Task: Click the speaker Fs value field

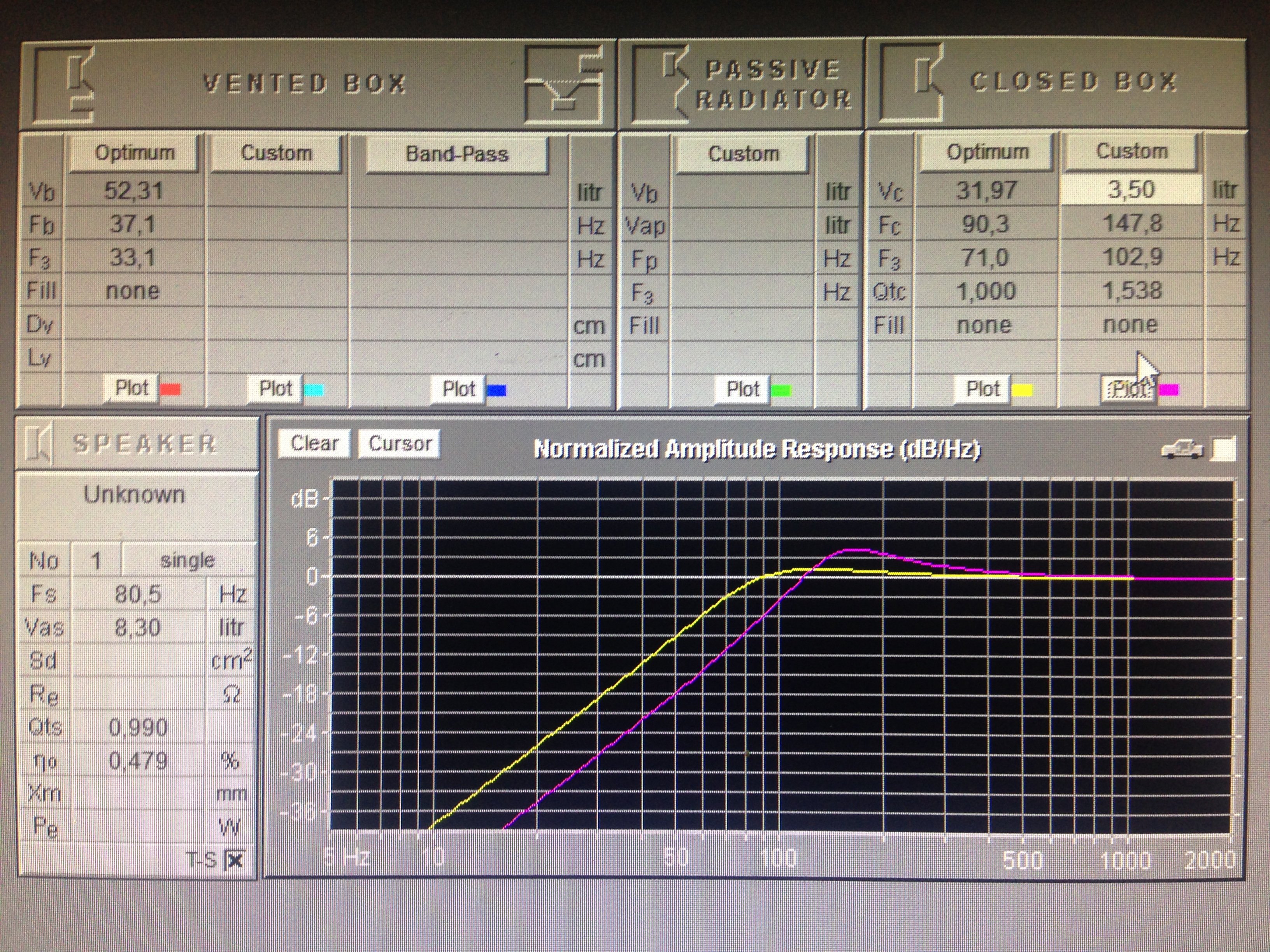Action: click(138, 594)
